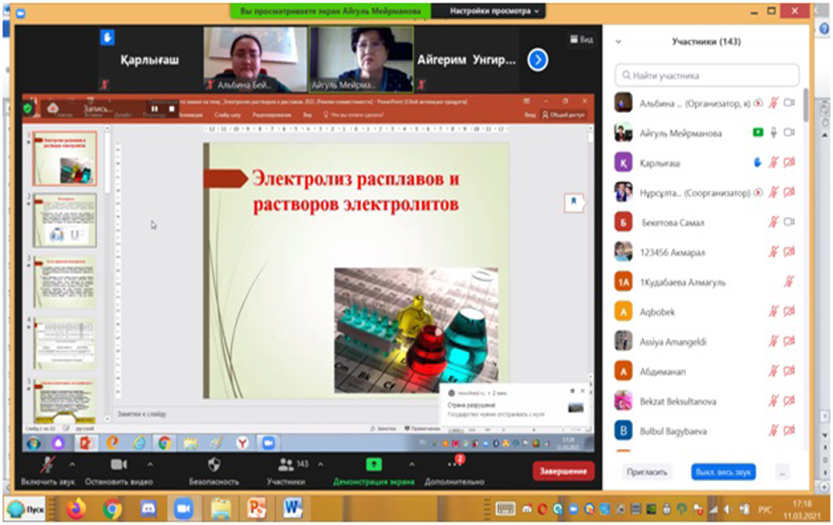Screen dimensions: 833x525
Task: Select Альбина's video thumbnail tile
Action: click(x=255, y=60)
